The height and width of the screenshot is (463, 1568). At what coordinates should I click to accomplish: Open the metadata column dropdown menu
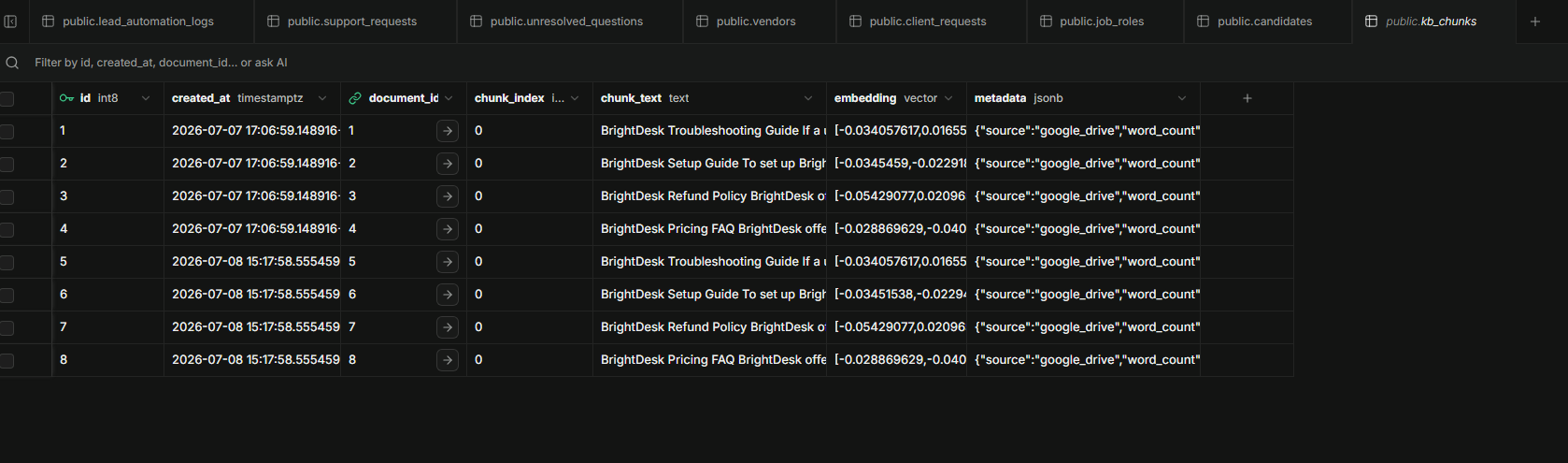point(1182,98)
